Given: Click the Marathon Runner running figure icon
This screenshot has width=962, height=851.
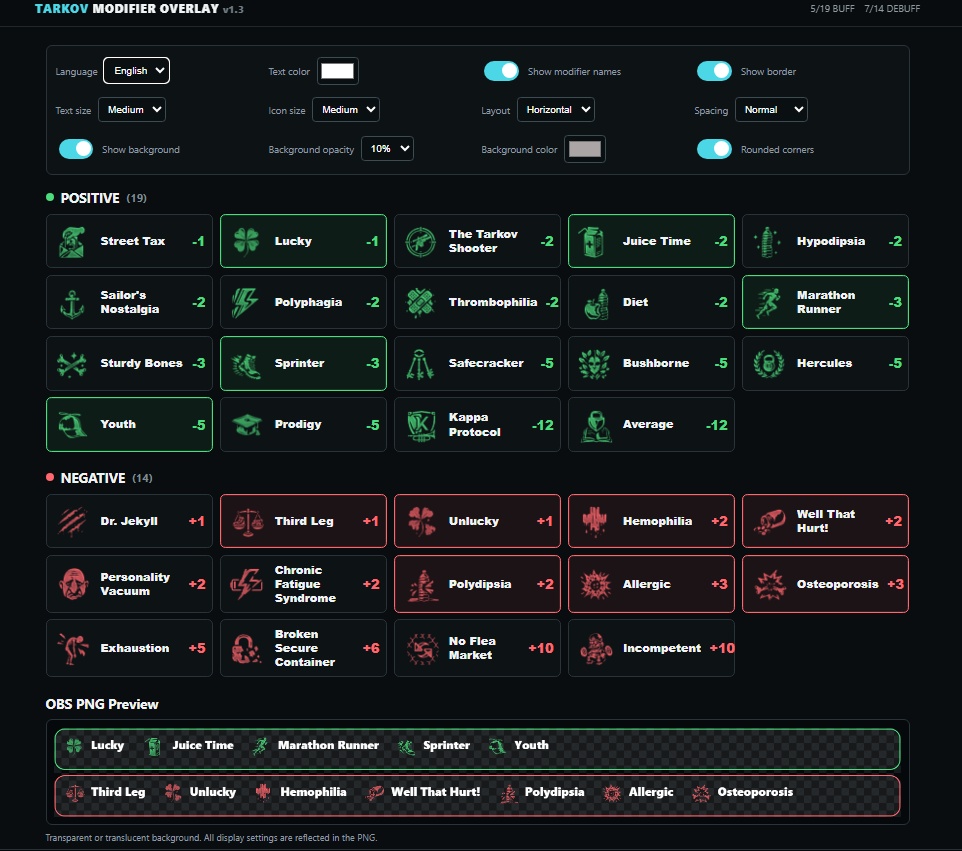Looking at the screenshot, I should tap(768, 302).
